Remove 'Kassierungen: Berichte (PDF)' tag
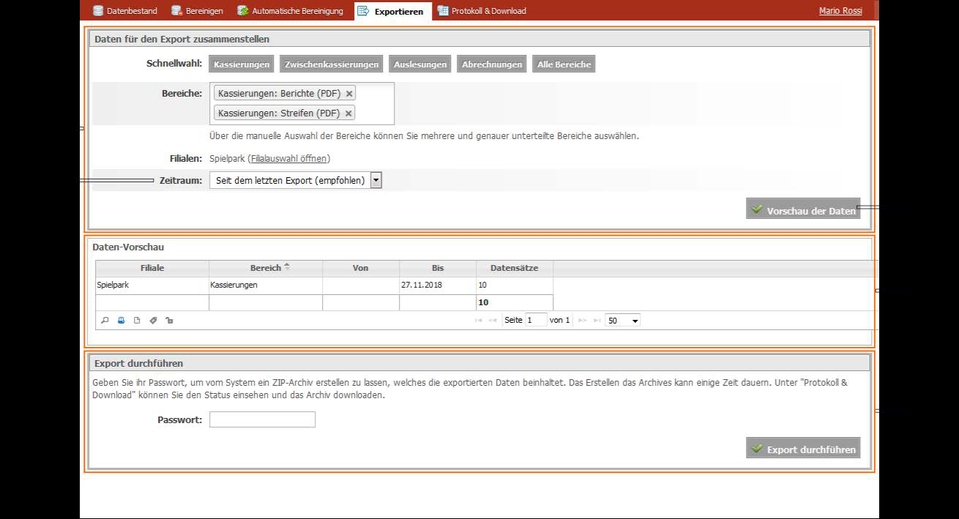959x519 pixels. 349,94
